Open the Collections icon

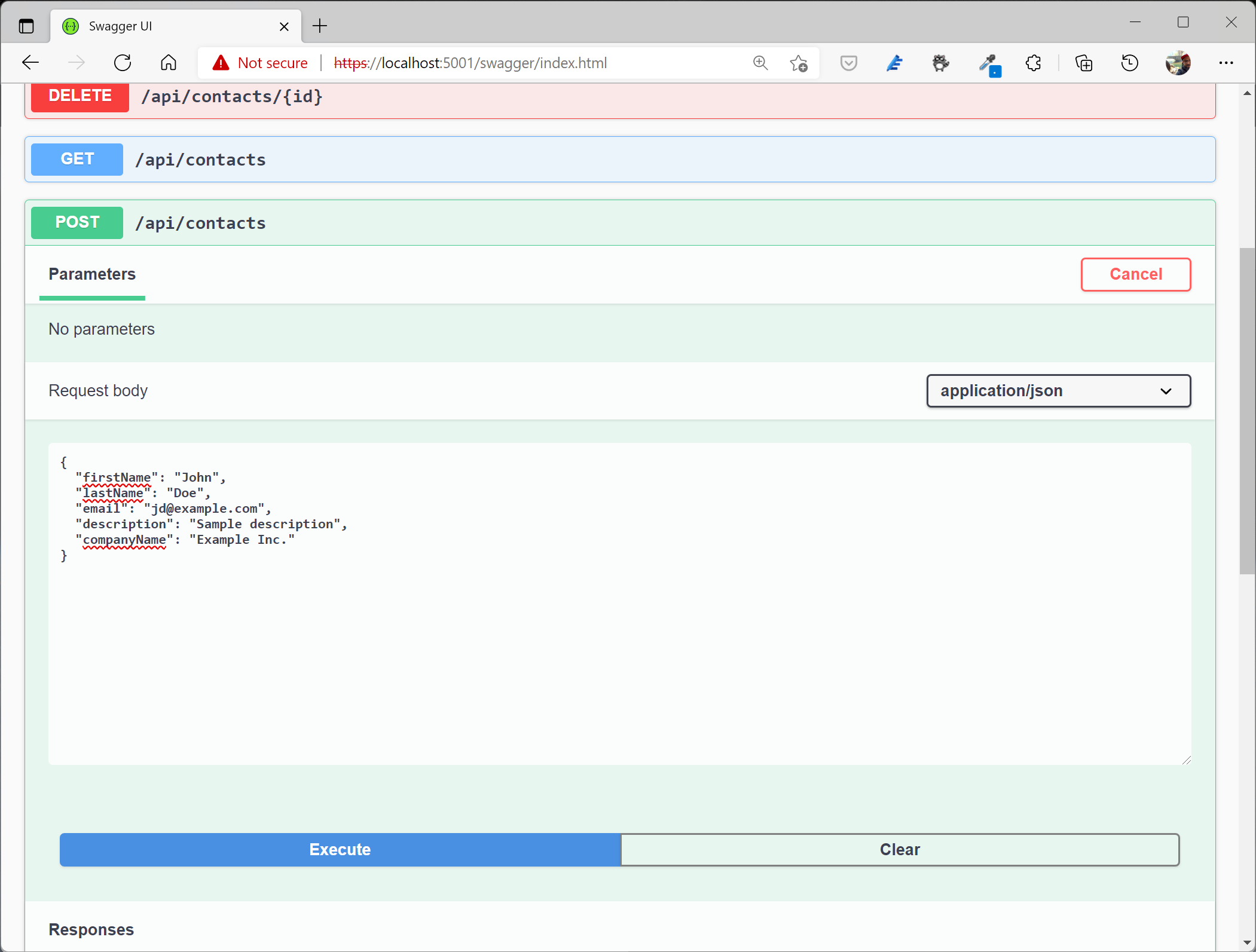[1084, 63]
